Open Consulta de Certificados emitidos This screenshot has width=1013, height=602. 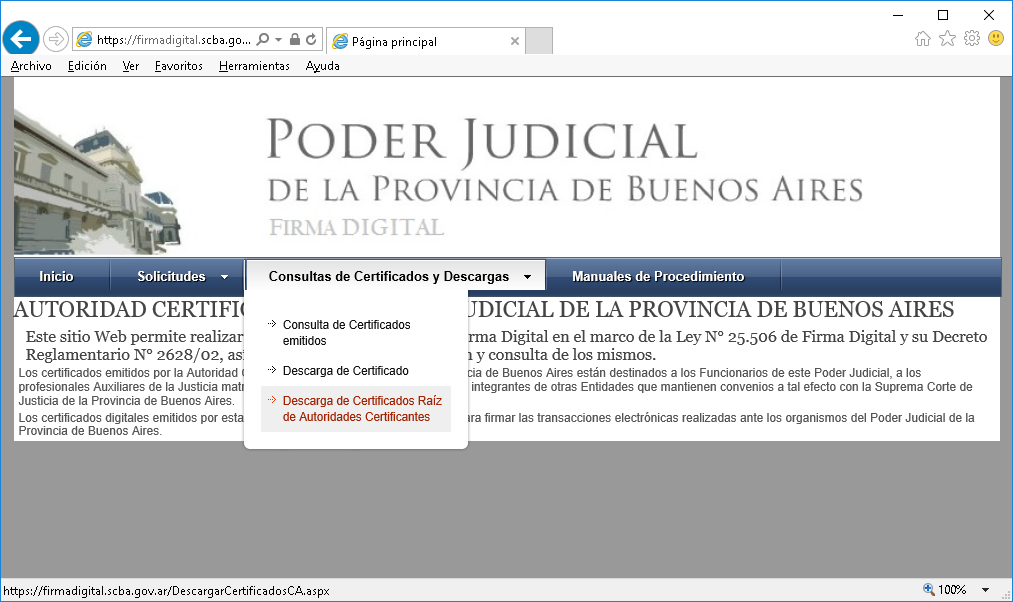[346, 333]
